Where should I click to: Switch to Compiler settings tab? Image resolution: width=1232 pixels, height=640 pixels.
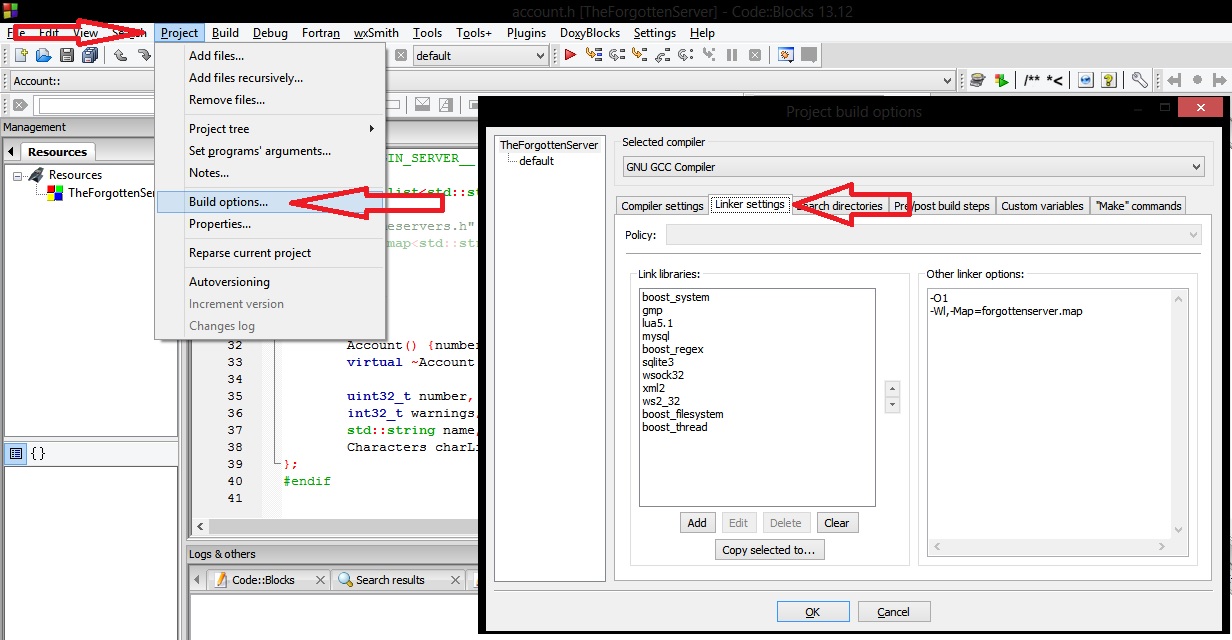(x=662, y=206)
